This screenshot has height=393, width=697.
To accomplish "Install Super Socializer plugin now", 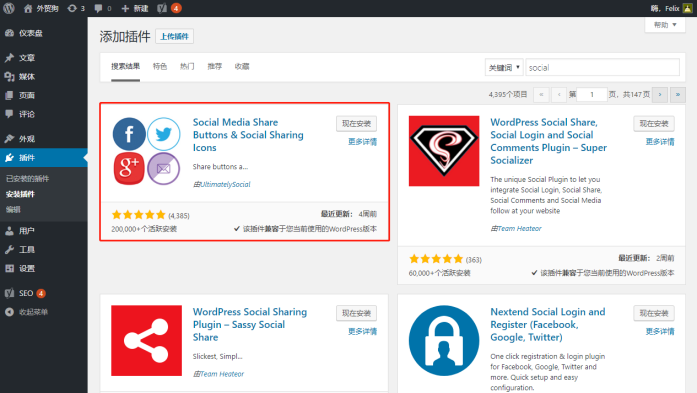I will click(x=654, y=124).
